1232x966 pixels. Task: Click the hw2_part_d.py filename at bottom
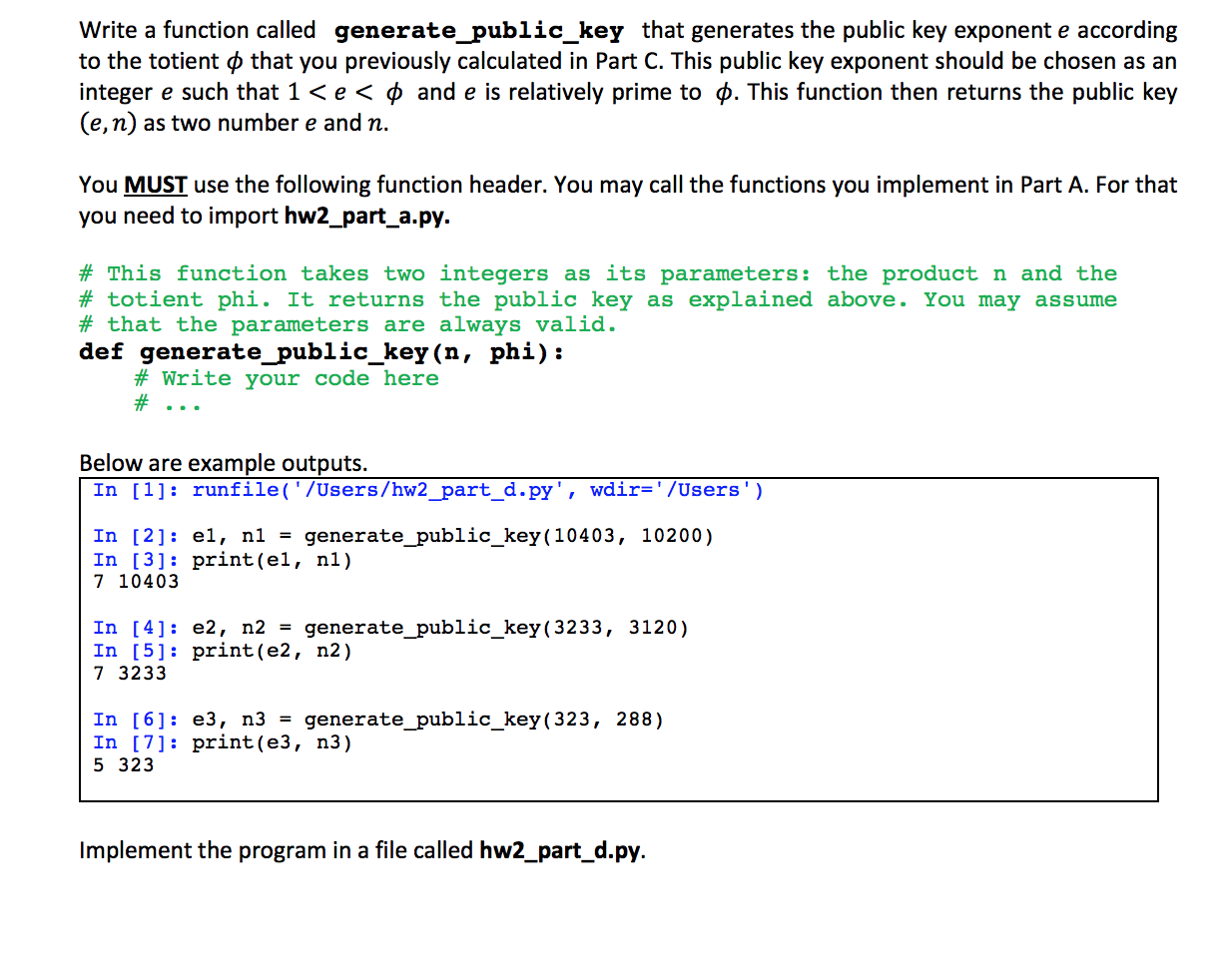(x=560, y=850)
